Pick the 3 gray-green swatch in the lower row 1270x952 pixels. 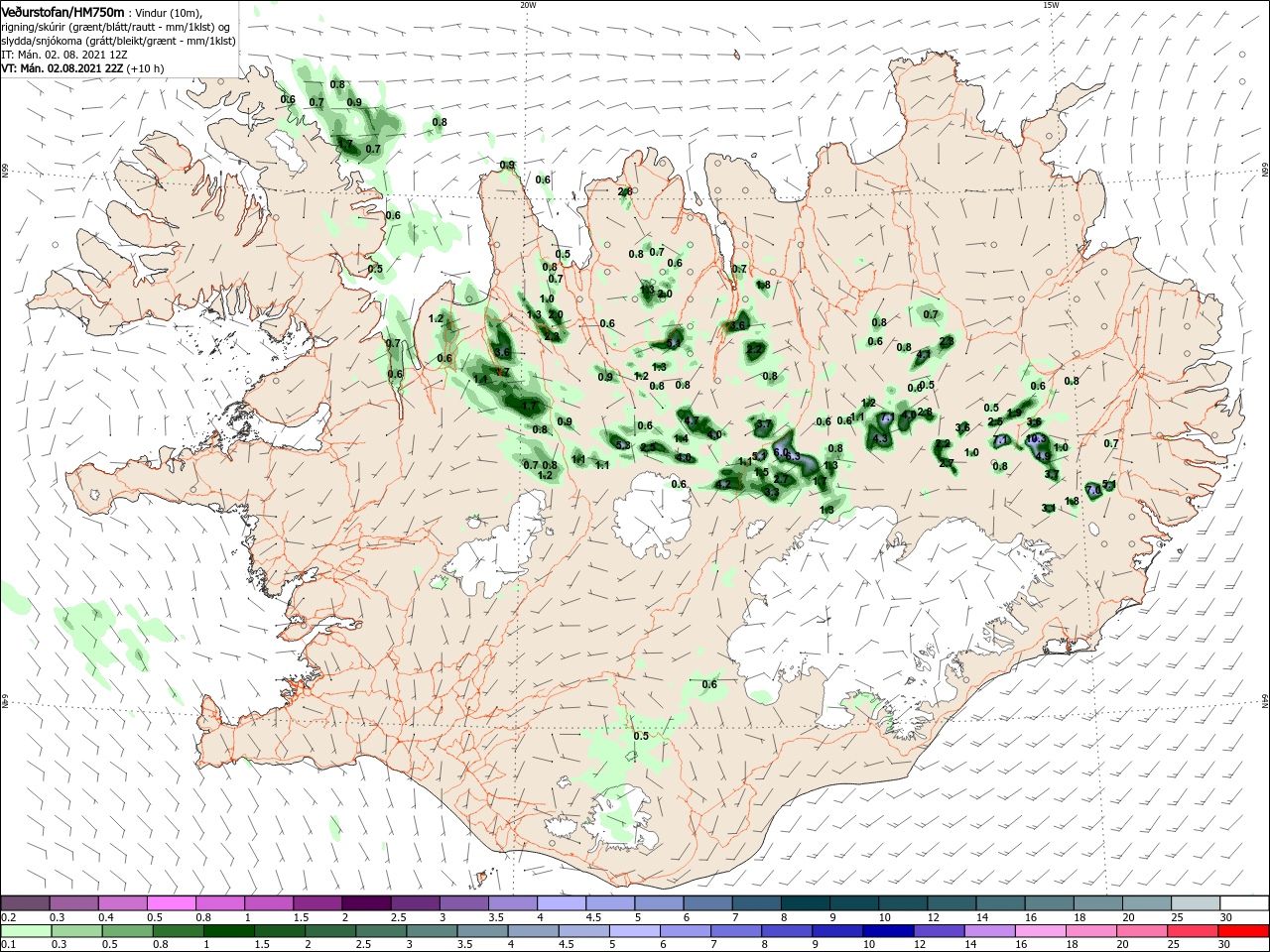(x=432, y=931)
